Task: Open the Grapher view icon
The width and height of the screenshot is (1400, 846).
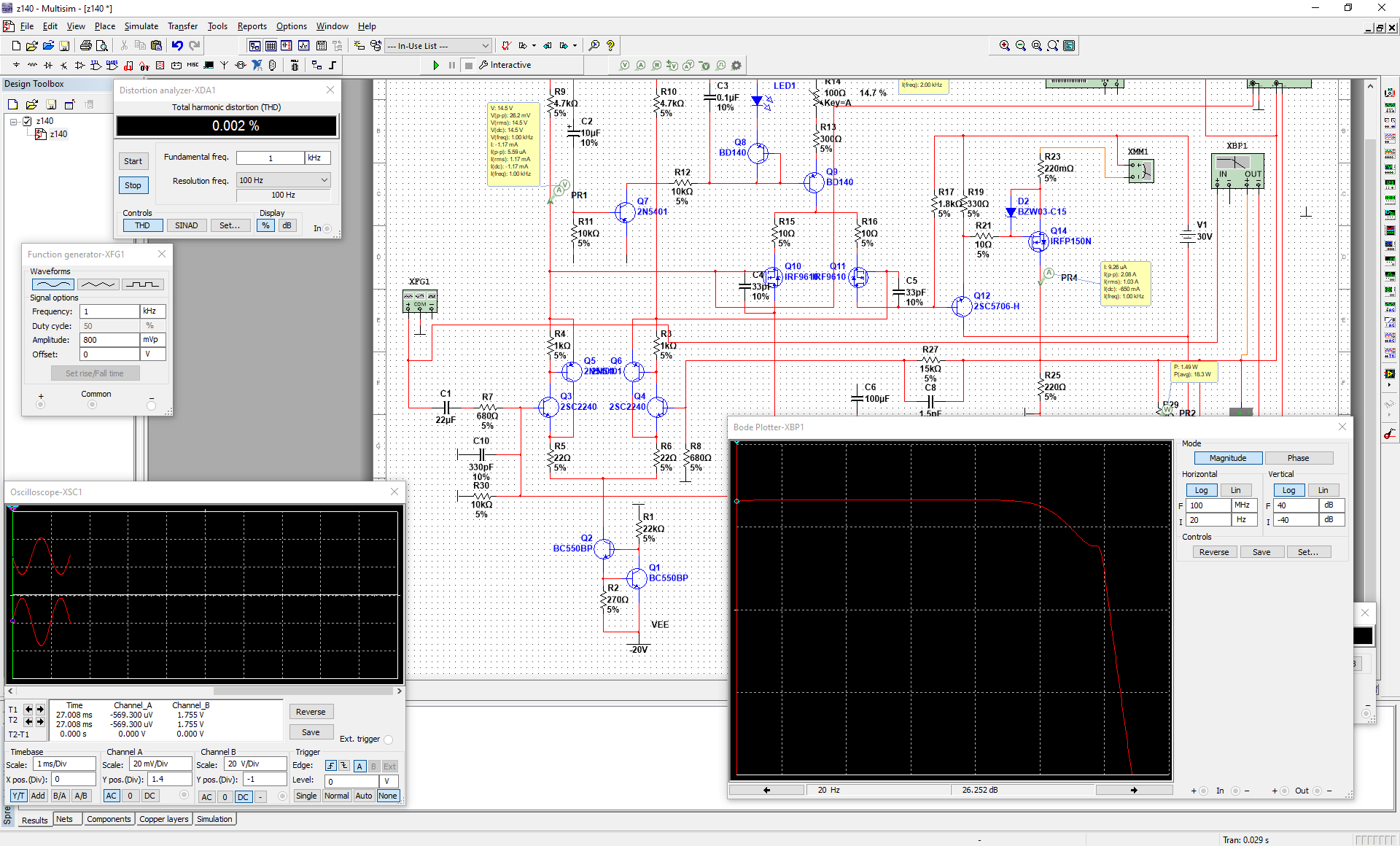Action: pyautogui.click(x=303, y=45)
